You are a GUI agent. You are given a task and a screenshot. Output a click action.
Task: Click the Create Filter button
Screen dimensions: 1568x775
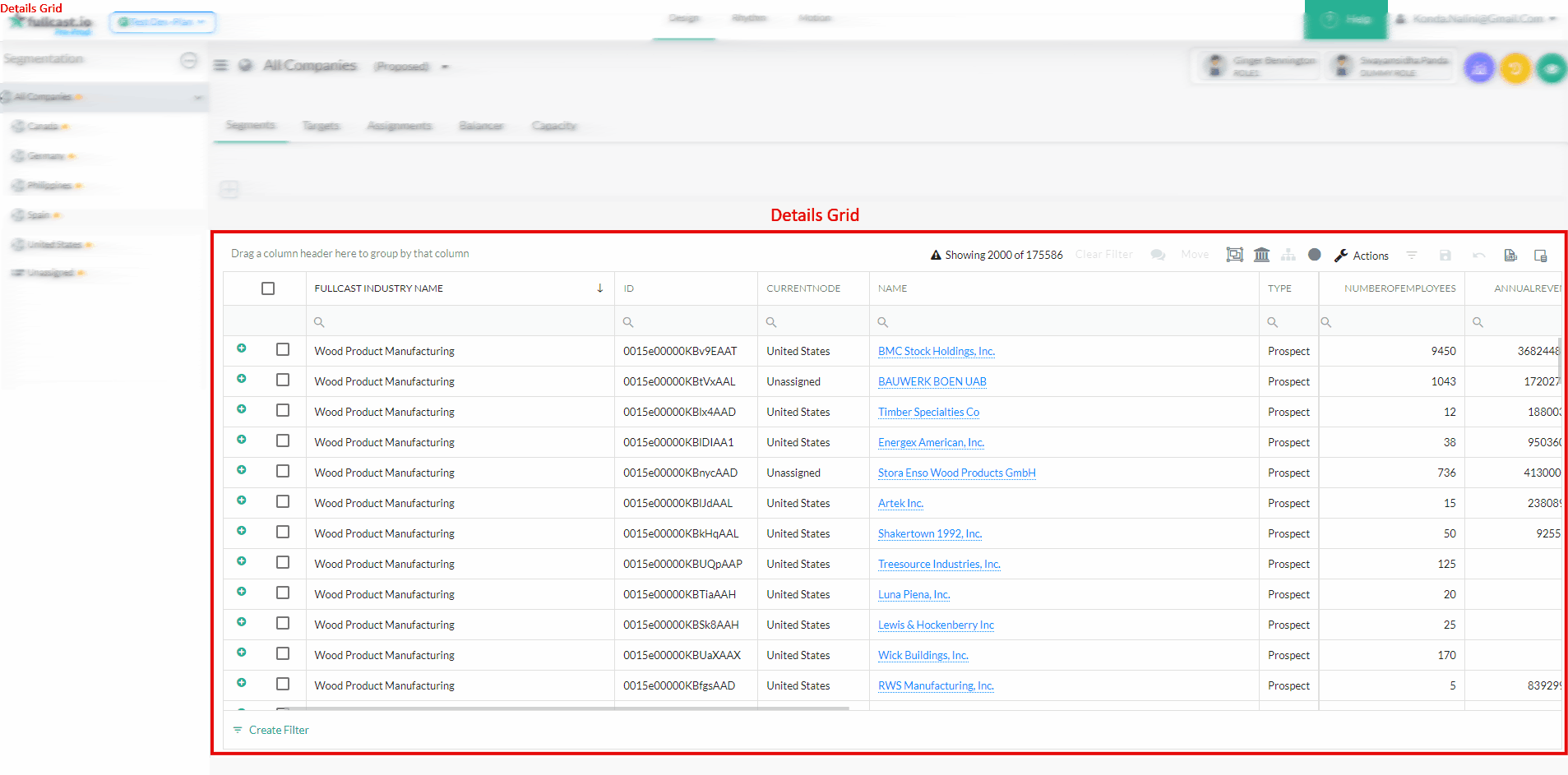(271, 730)
